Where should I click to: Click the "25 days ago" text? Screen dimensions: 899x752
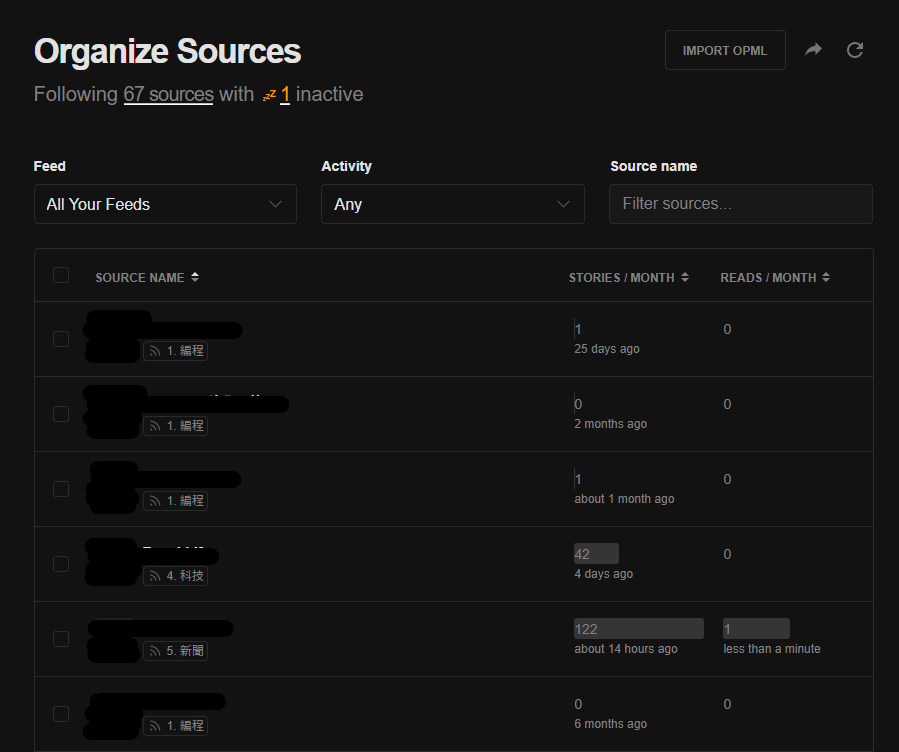click(607, 349)
